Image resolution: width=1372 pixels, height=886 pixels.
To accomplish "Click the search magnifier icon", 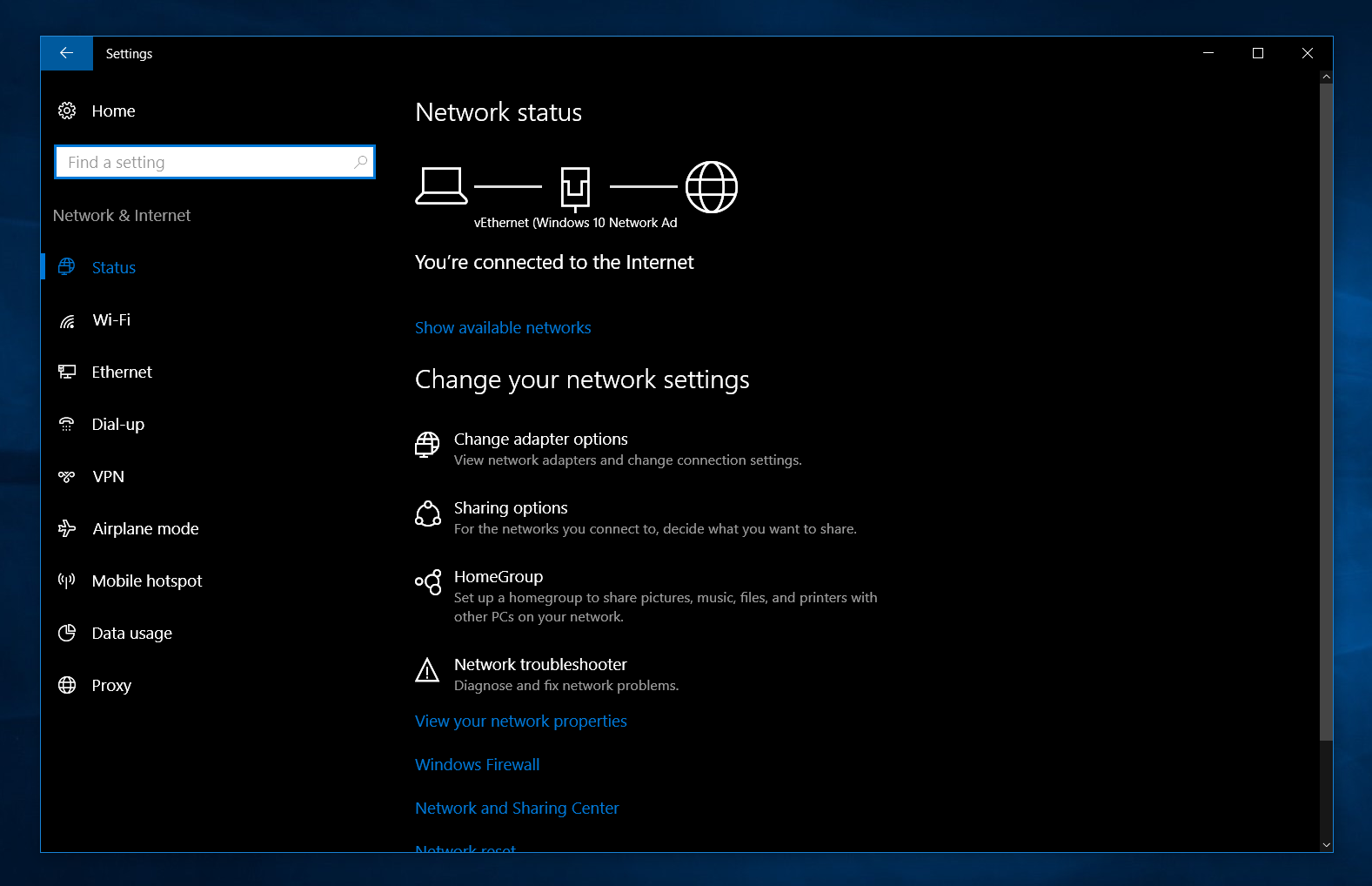I will [x=360, y=162].
